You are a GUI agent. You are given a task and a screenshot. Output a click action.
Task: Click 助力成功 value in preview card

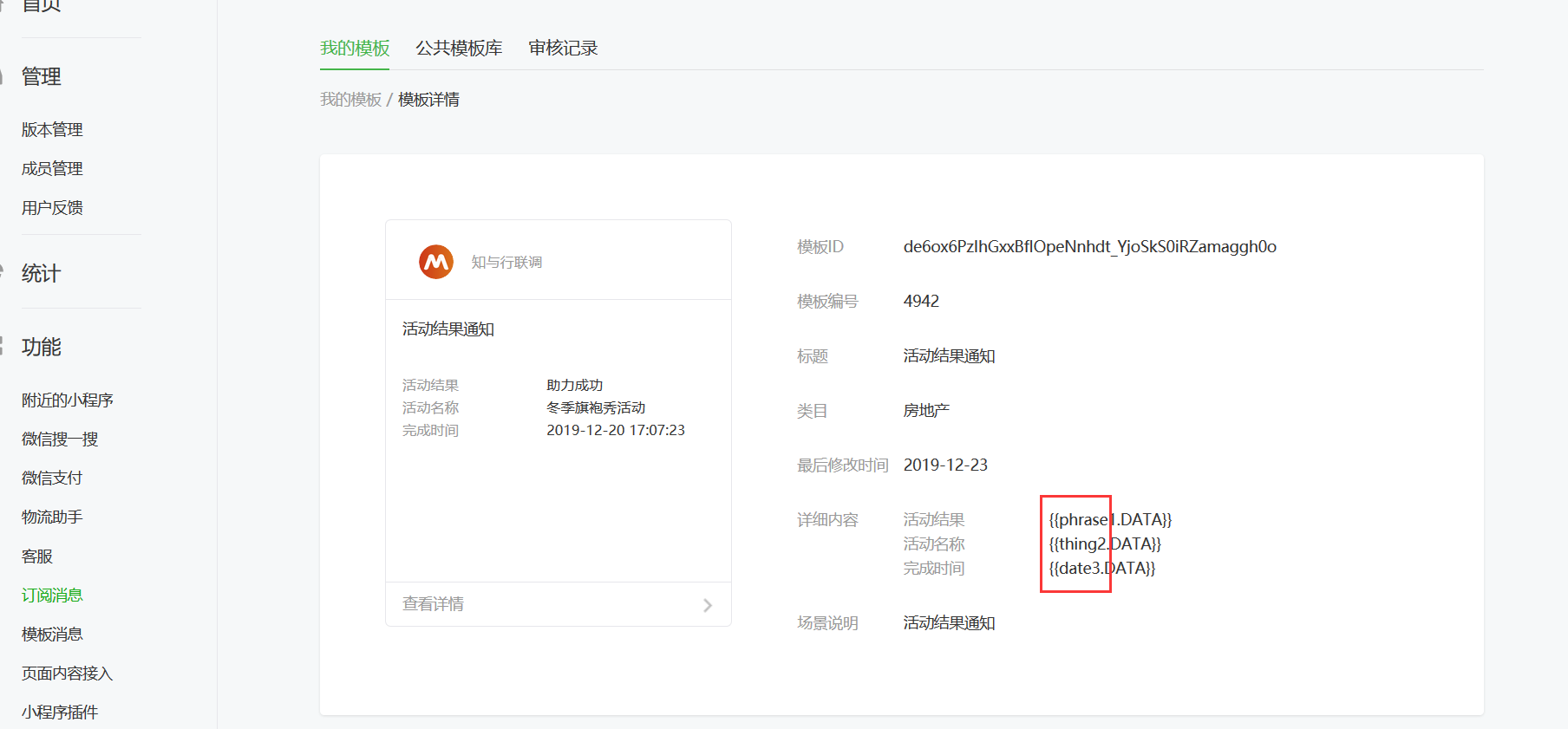pos(574,385)
